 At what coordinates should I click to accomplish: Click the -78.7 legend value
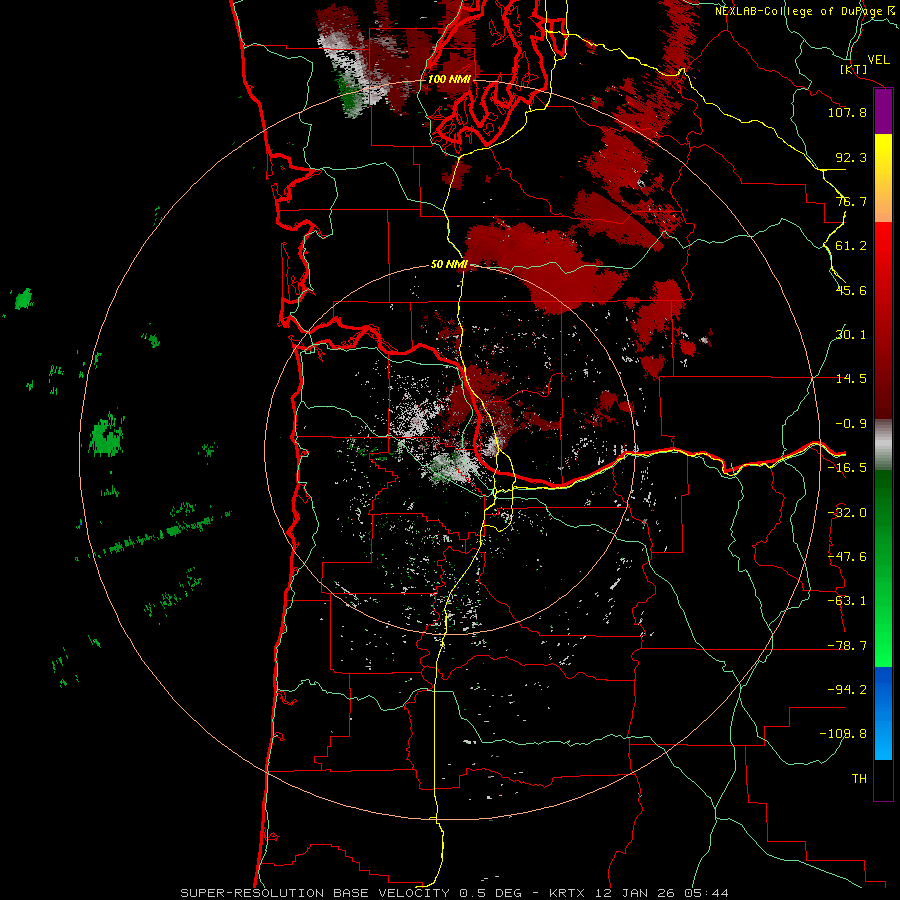(x=847, y=646)
